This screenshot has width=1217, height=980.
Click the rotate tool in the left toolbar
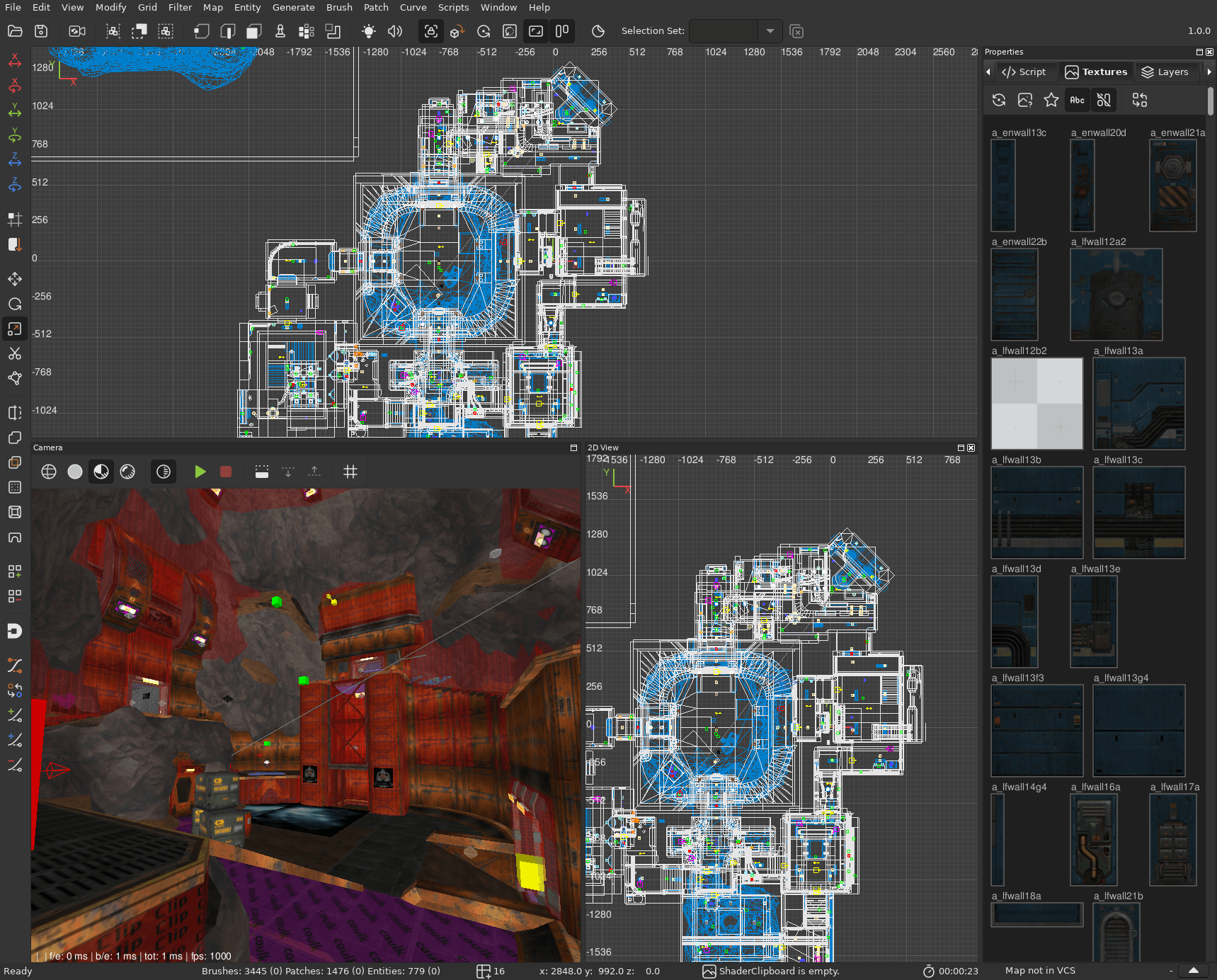15,304
